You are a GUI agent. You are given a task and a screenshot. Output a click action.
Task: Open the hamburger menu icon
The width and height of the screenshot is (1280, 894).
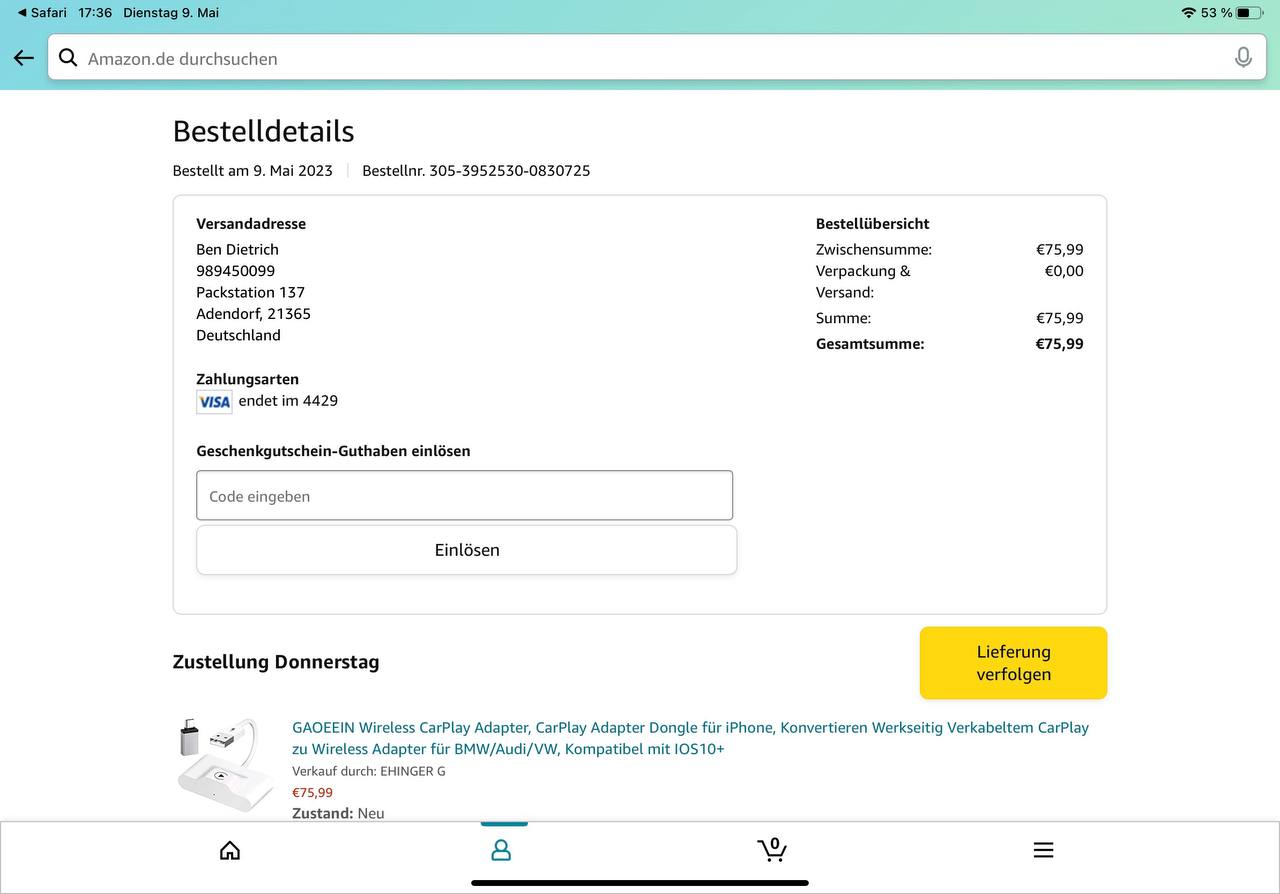pos(1043,850)
